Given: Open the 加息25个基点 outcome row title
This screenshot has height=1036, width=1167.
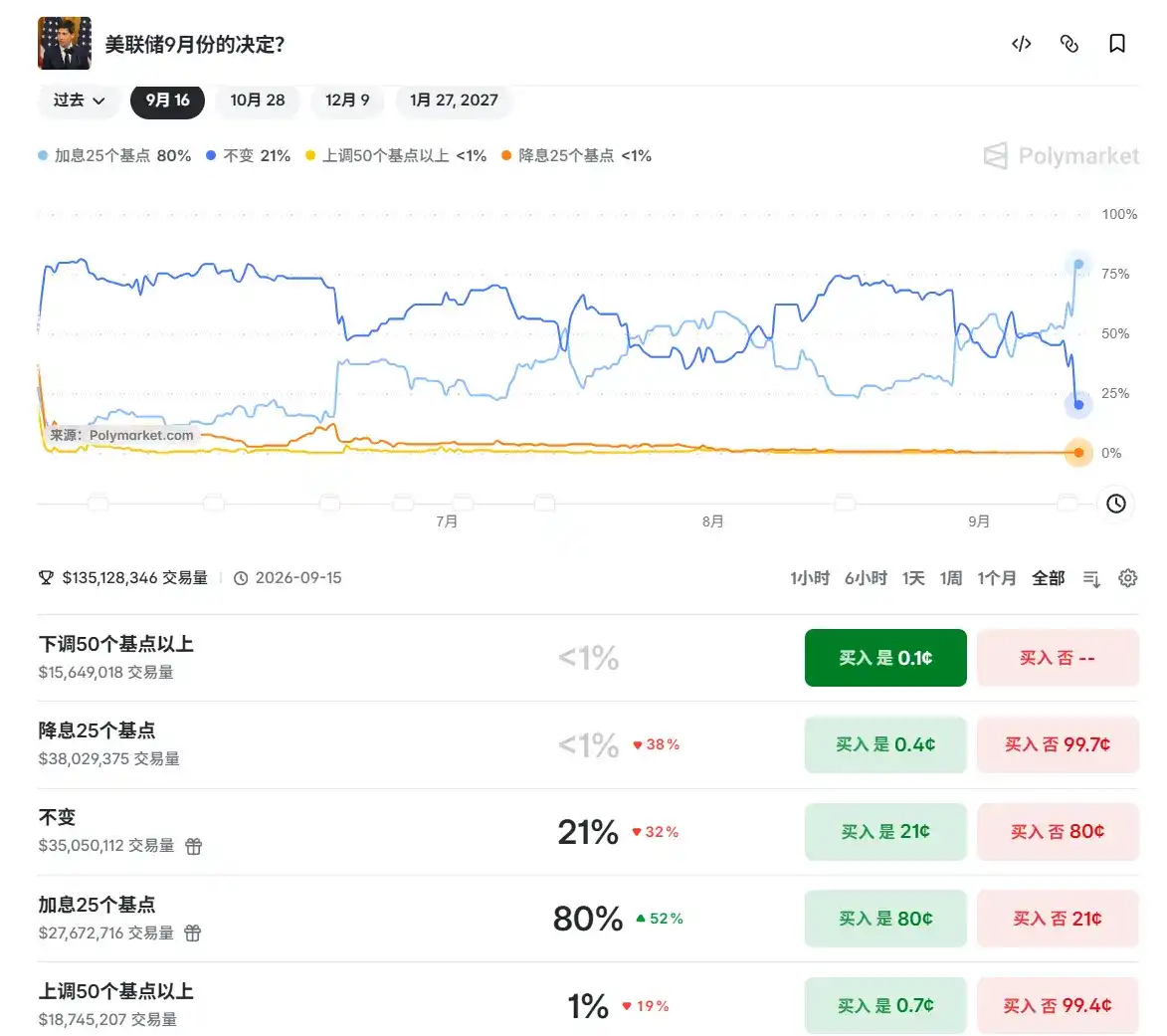Looking at the screenshot, I should (x=97, y=905).
